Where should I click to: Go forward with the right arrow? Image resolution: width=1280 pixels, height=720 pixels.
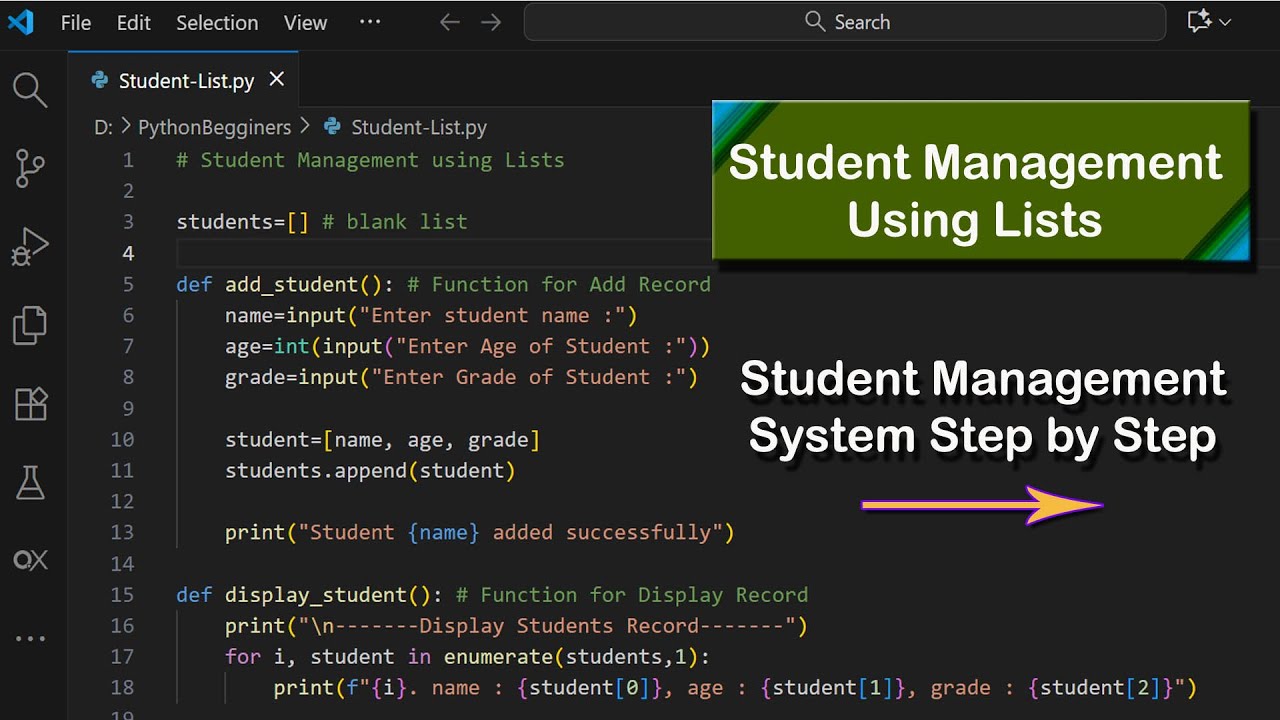coord(491,22)
